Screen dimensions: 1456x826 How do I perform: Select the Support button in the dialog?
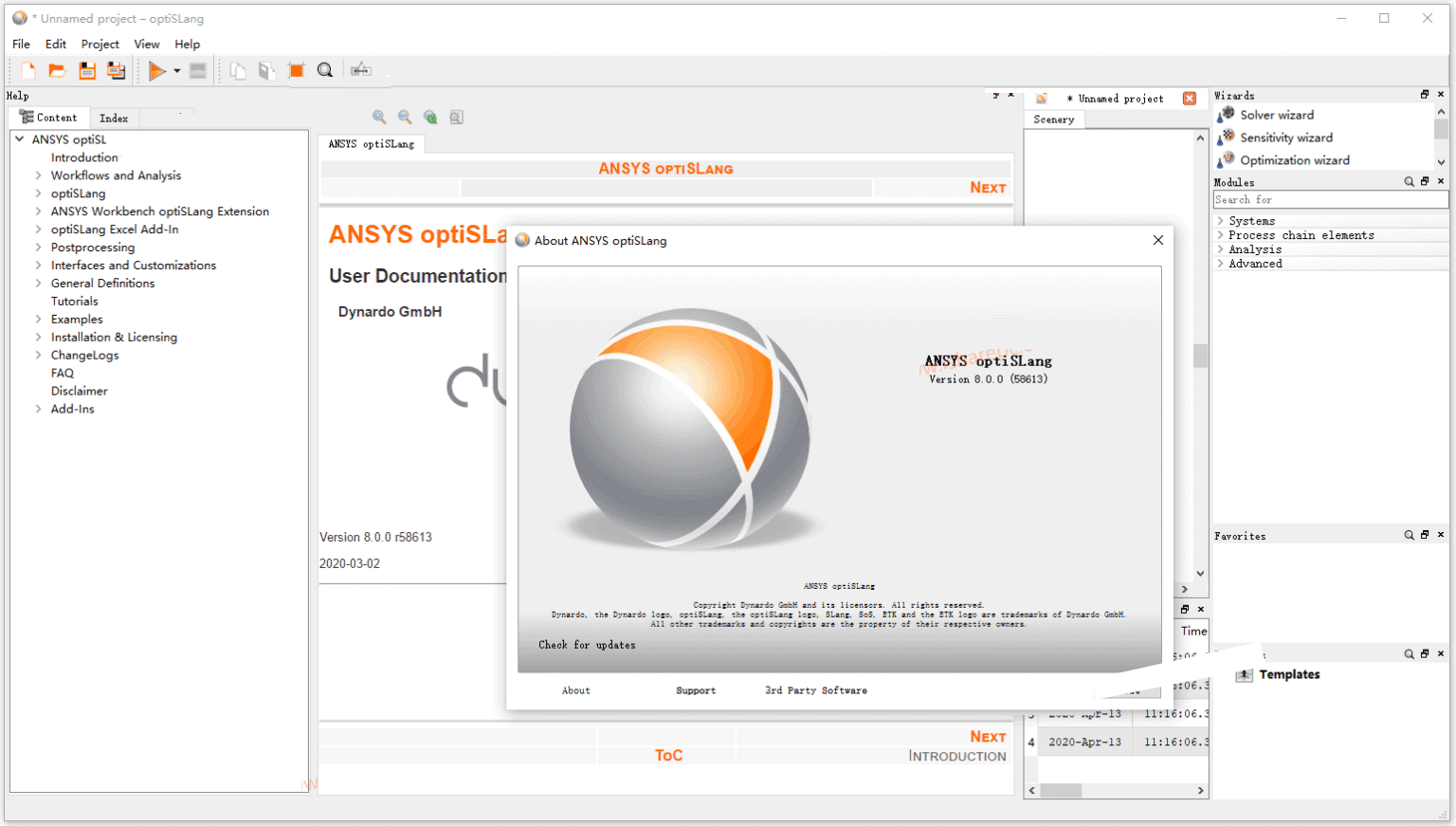coord(696,690)
